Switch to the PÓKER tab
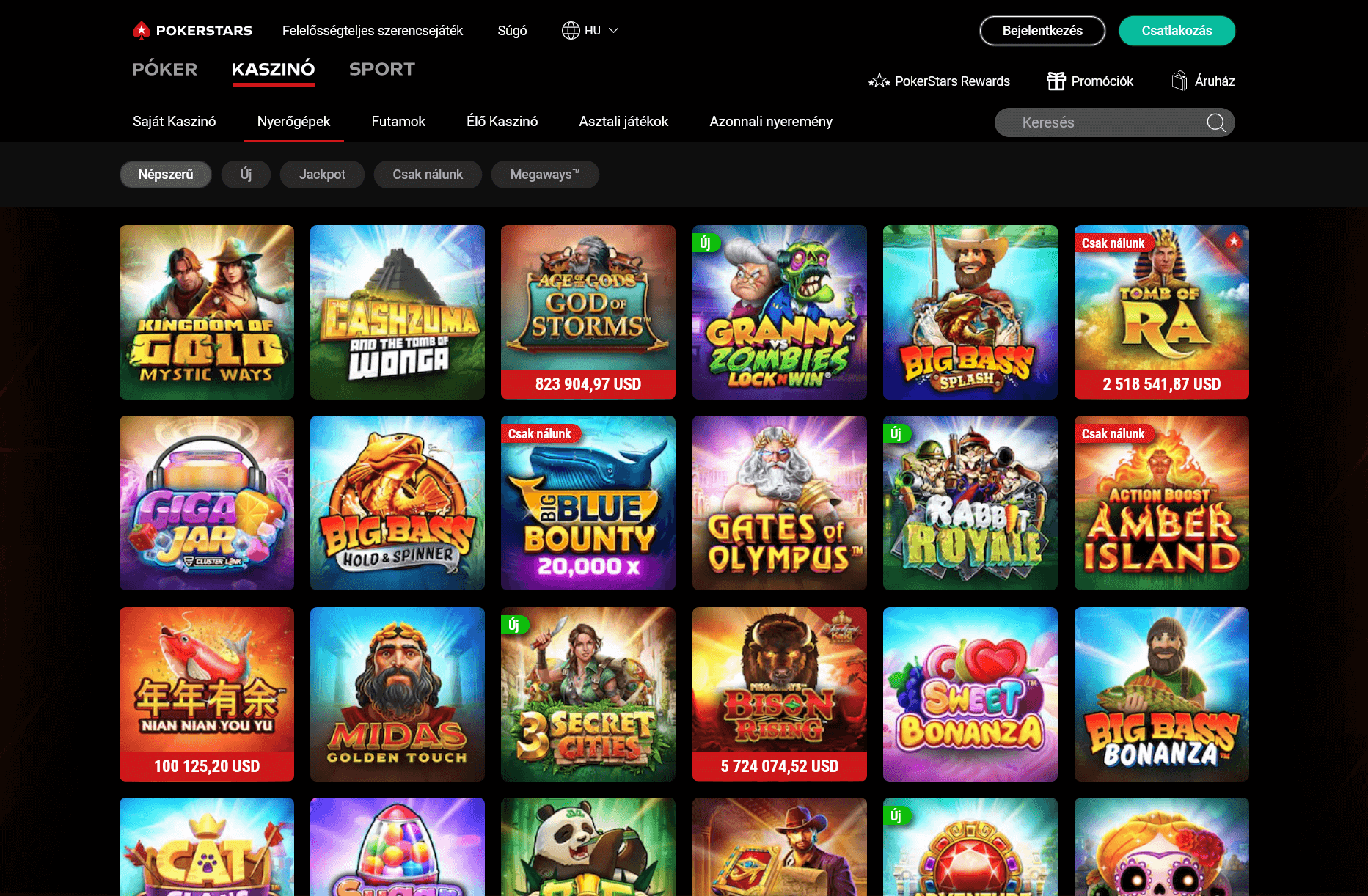1368x896 pixels. 164,69
